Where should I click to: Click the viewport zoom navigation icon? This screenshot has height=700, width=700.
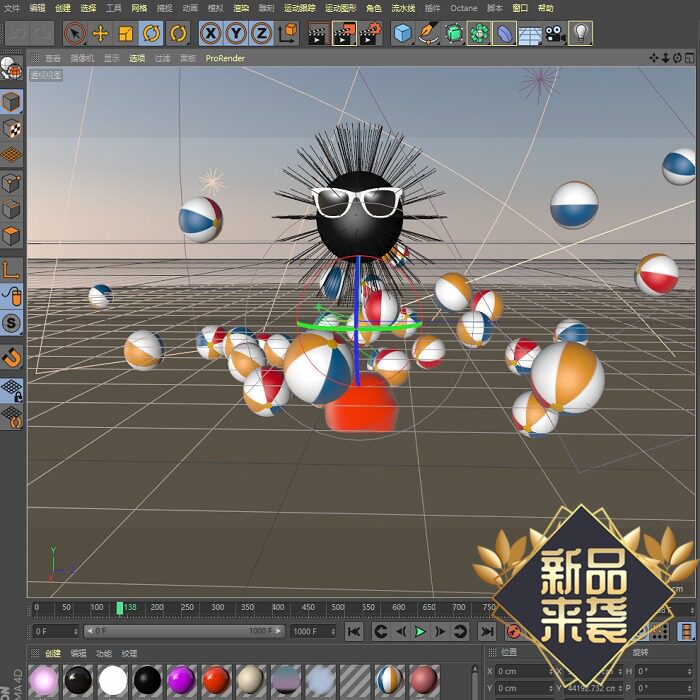666,58
